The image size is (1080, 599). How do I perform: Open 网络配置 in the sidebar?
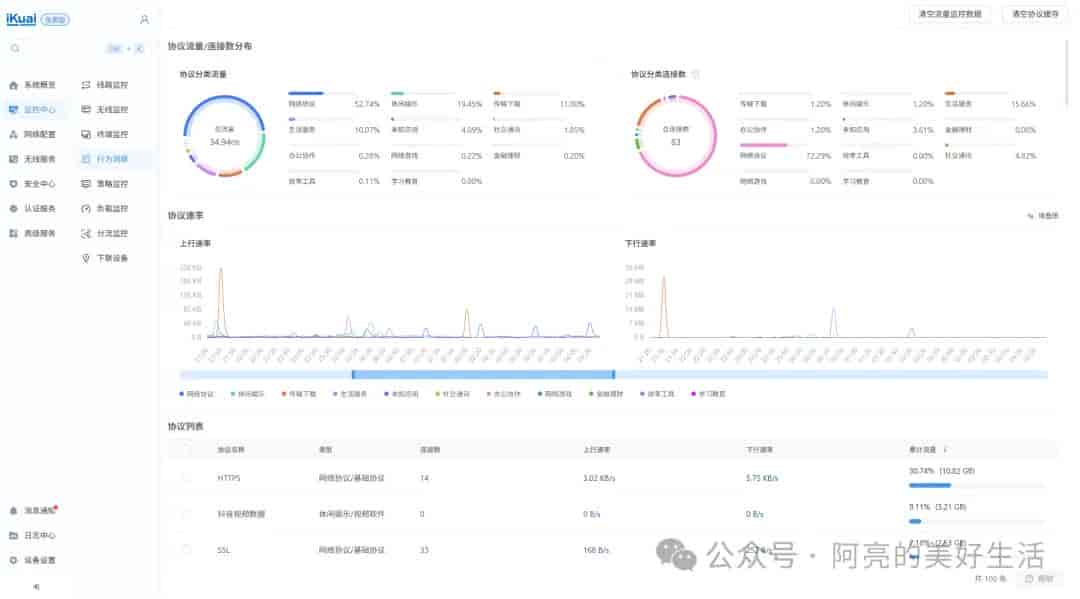pyautogui.click(x=33, y=134)
